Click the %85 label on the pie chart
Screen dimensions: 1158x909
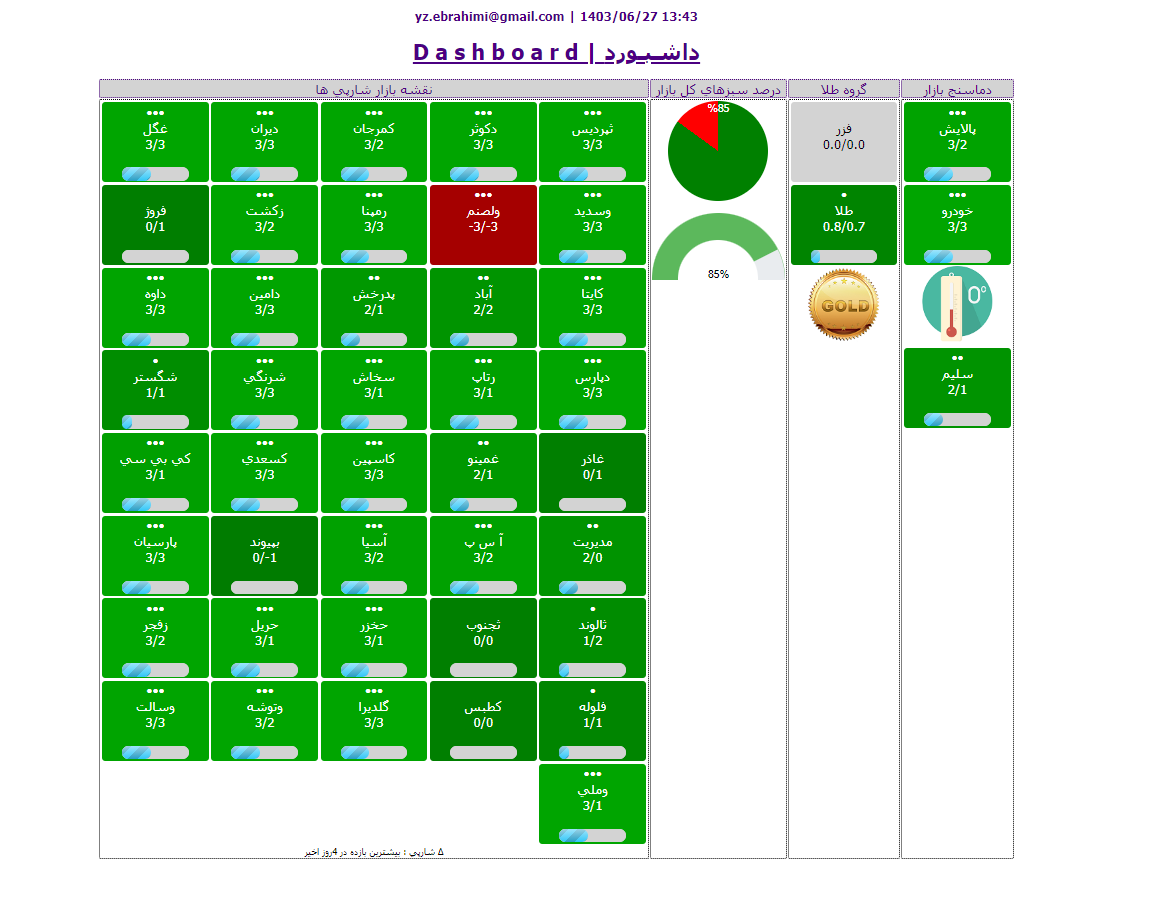click(718, 109)
